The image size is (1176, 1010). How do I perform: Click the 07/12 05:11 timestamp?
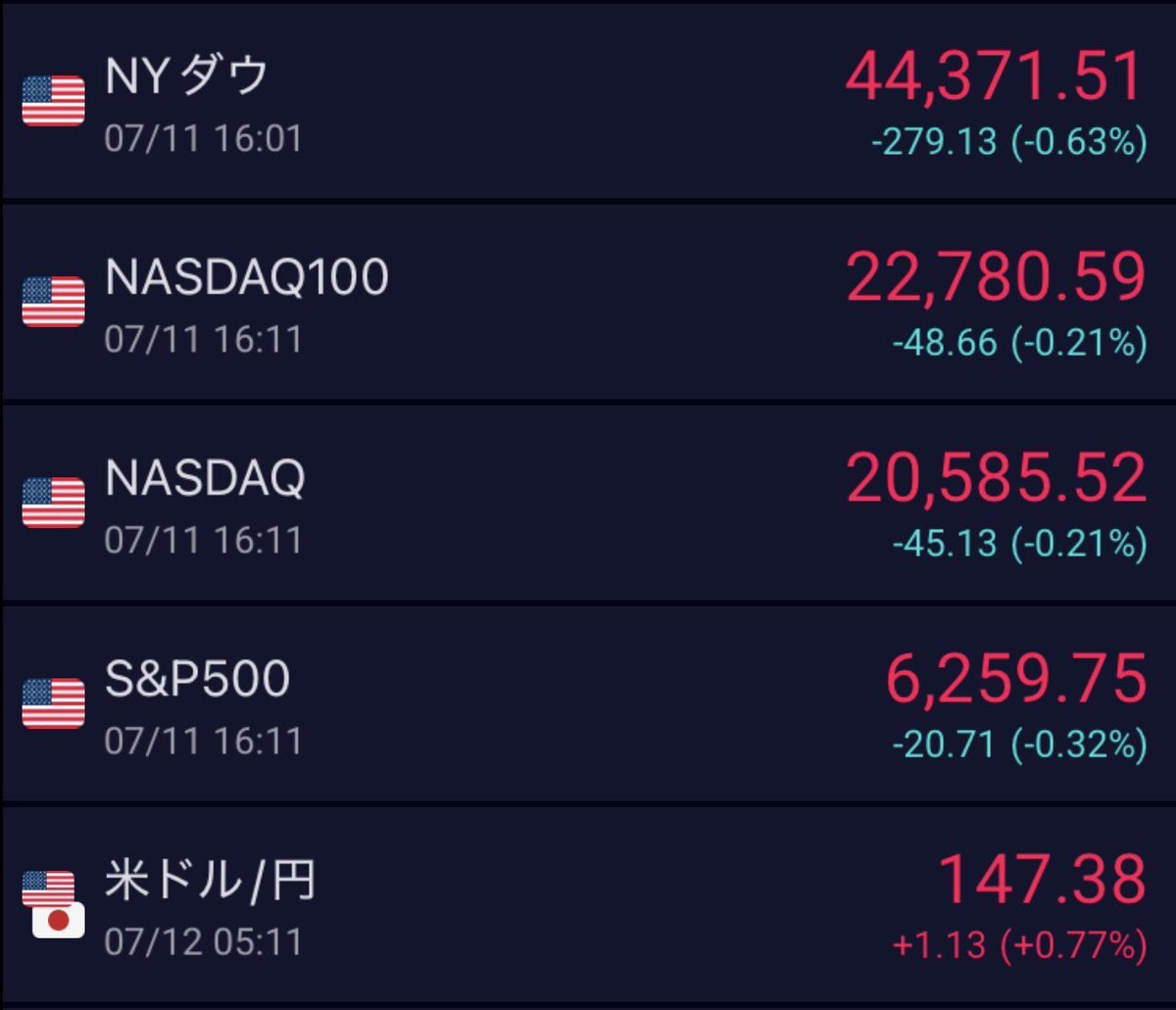pos(203,941)
